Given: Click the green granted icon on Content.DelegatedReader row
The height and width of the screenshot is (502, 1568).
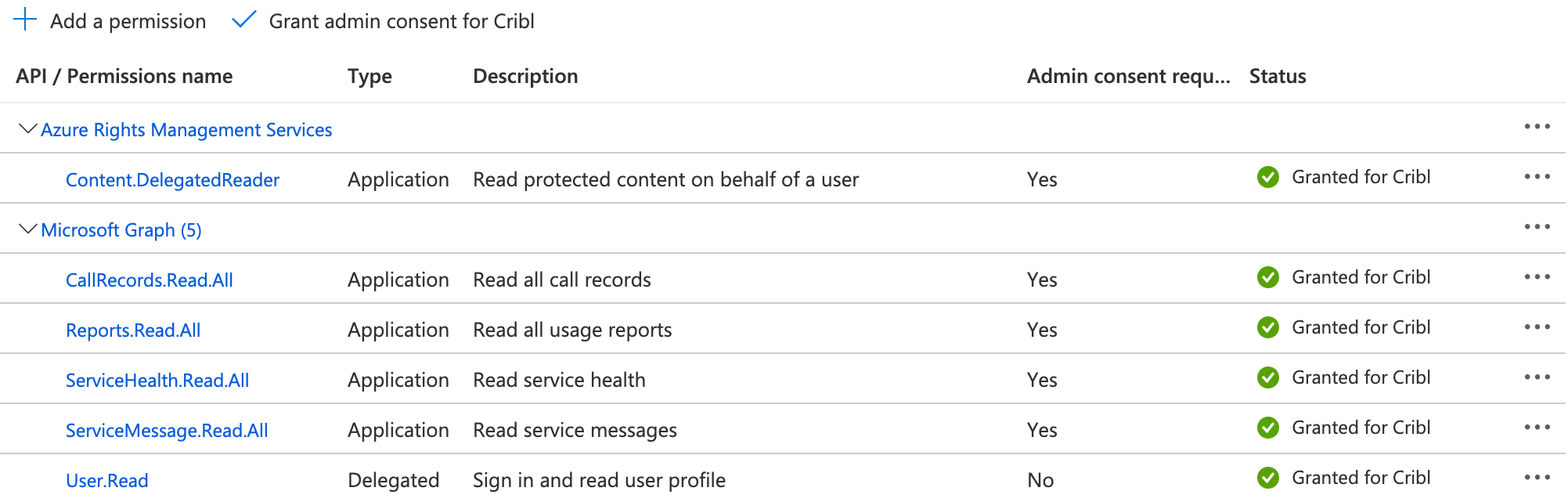Looking at the screenshot, I should point(1268,177).
